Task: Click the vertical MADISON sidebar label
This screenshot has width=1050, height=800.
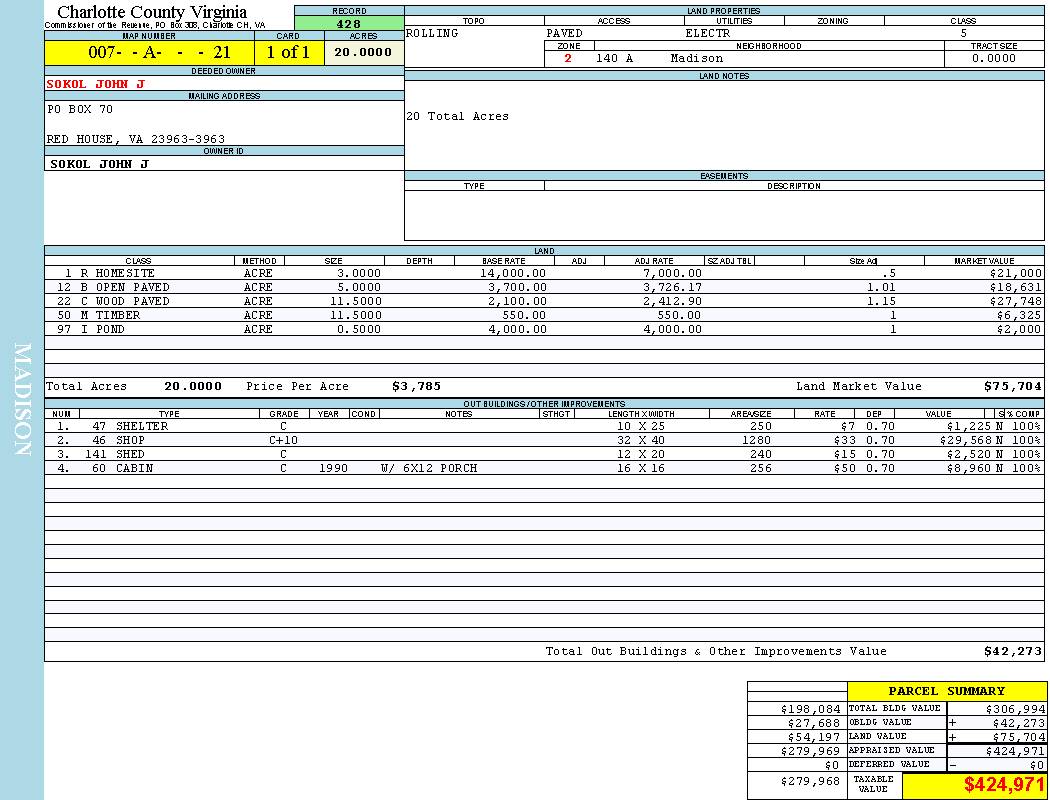Action: (22, 400)
